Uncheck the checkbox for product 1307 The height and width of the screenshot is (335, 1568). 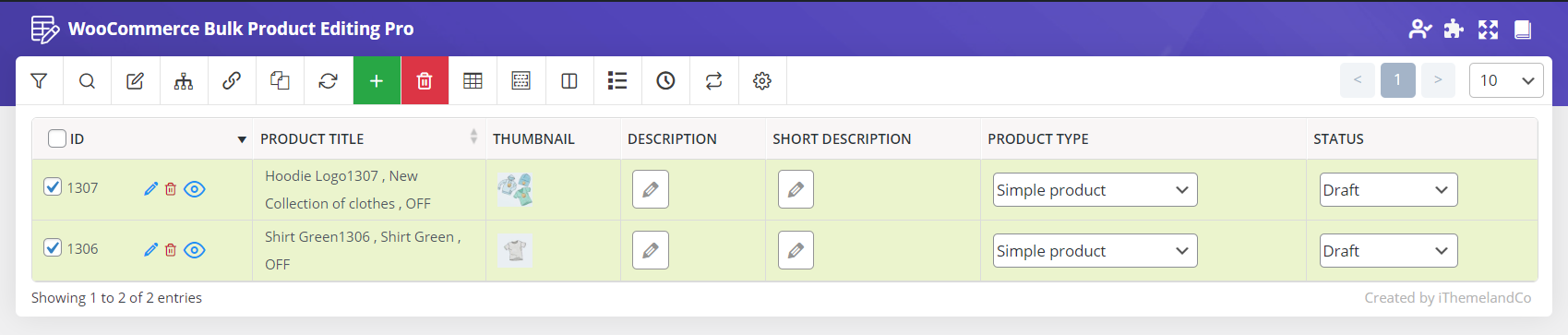click(x=54, y=187)
